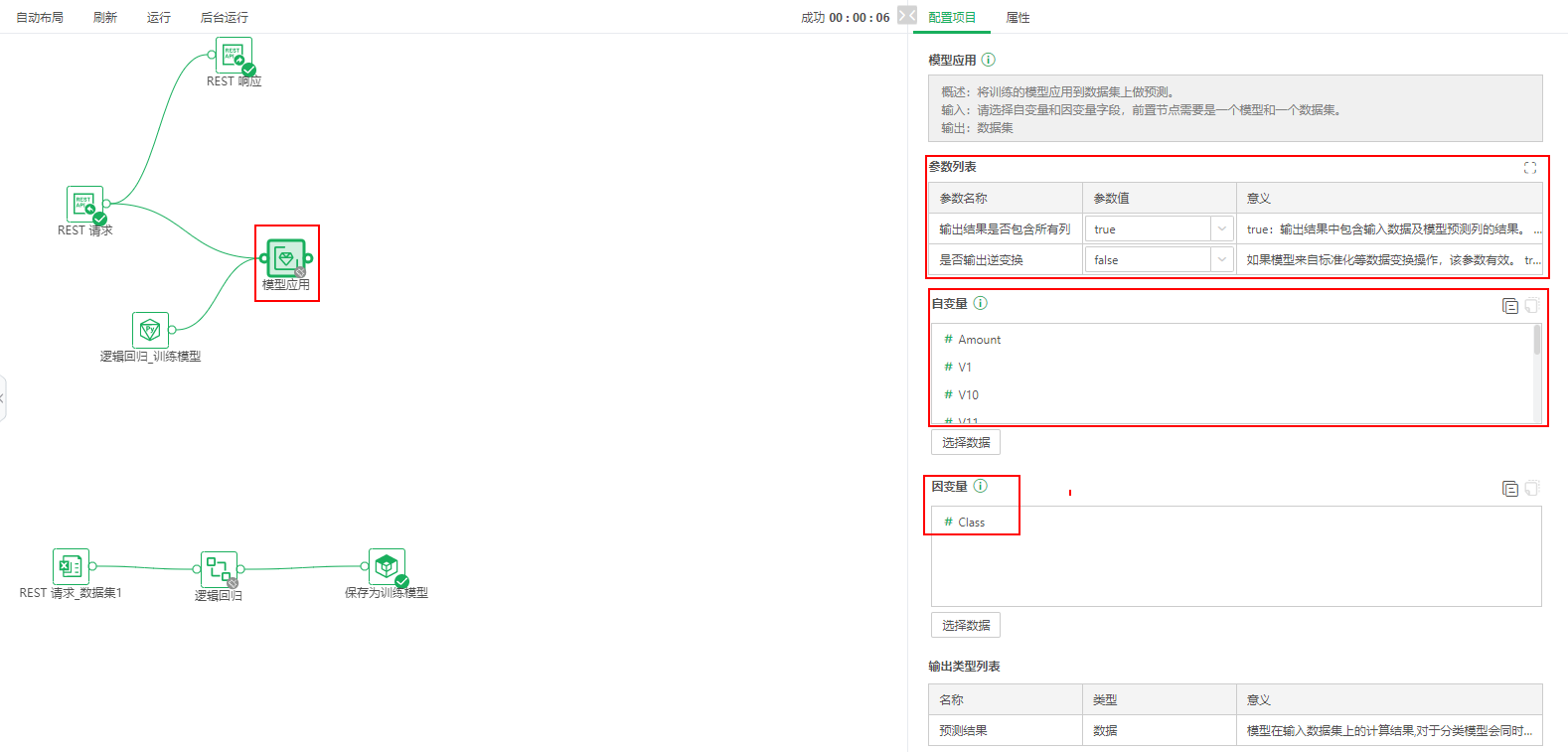This screenshot has height=752, width=1568.
Task: Click the 概述 description text of 模型应用
Action: pos(1058,91)
